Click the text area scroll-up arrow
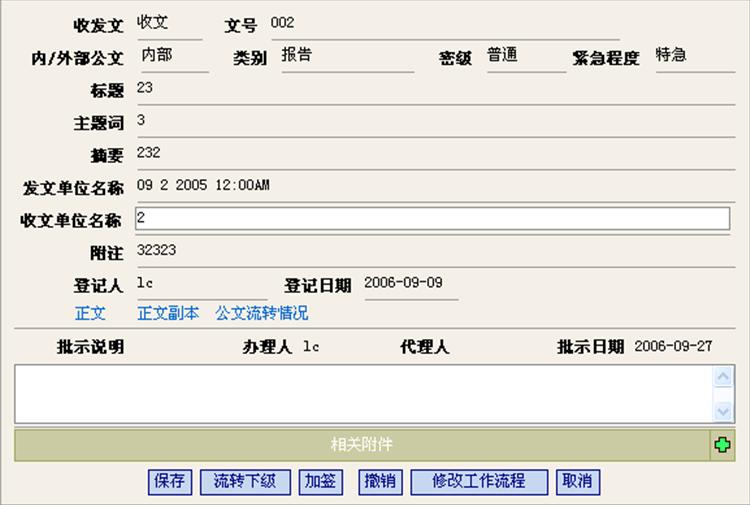The height and width of the screenshot is (505, 750). coord(723,377)
